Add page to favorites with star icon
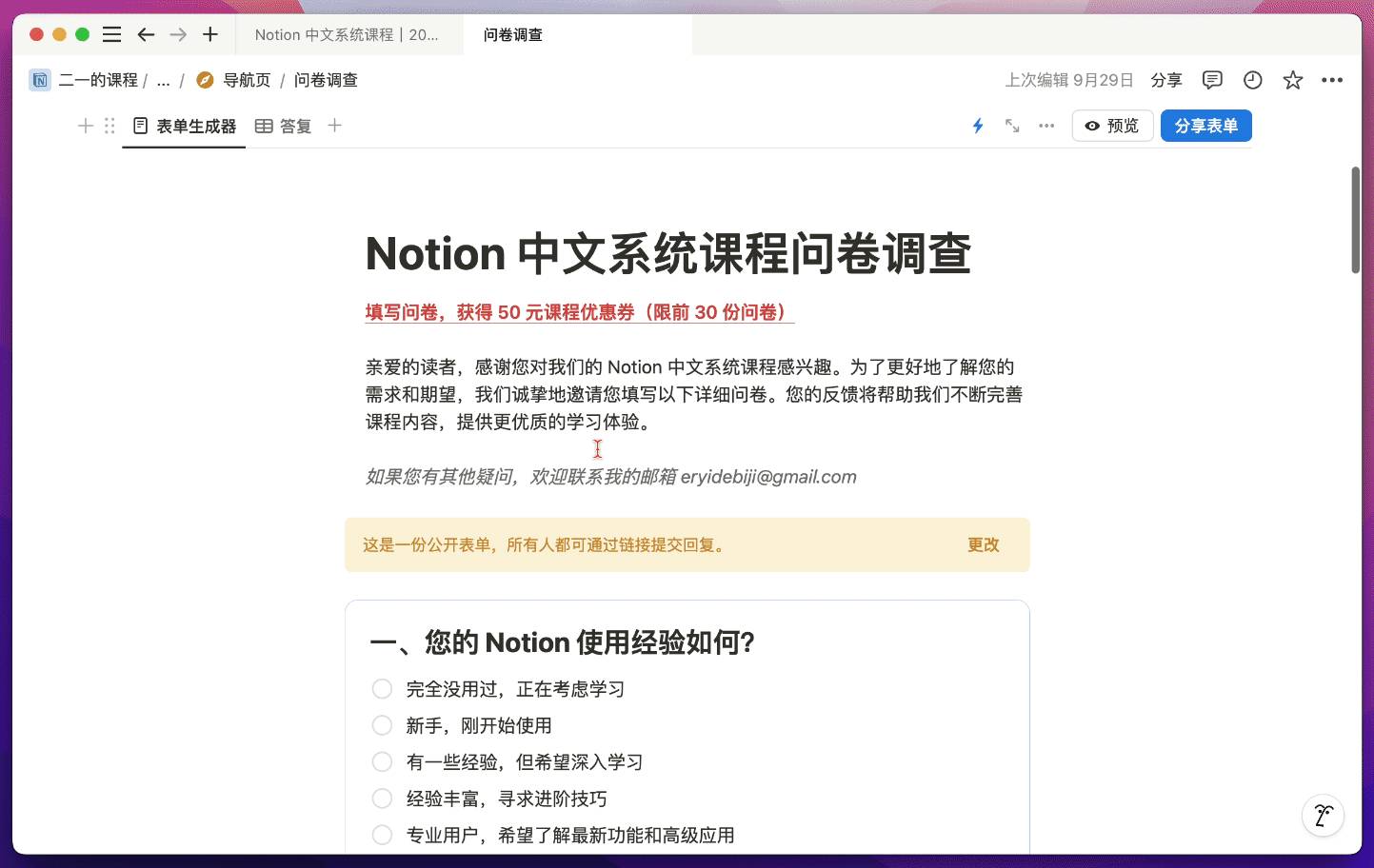1374x868 pixels. pos(1292,80)
